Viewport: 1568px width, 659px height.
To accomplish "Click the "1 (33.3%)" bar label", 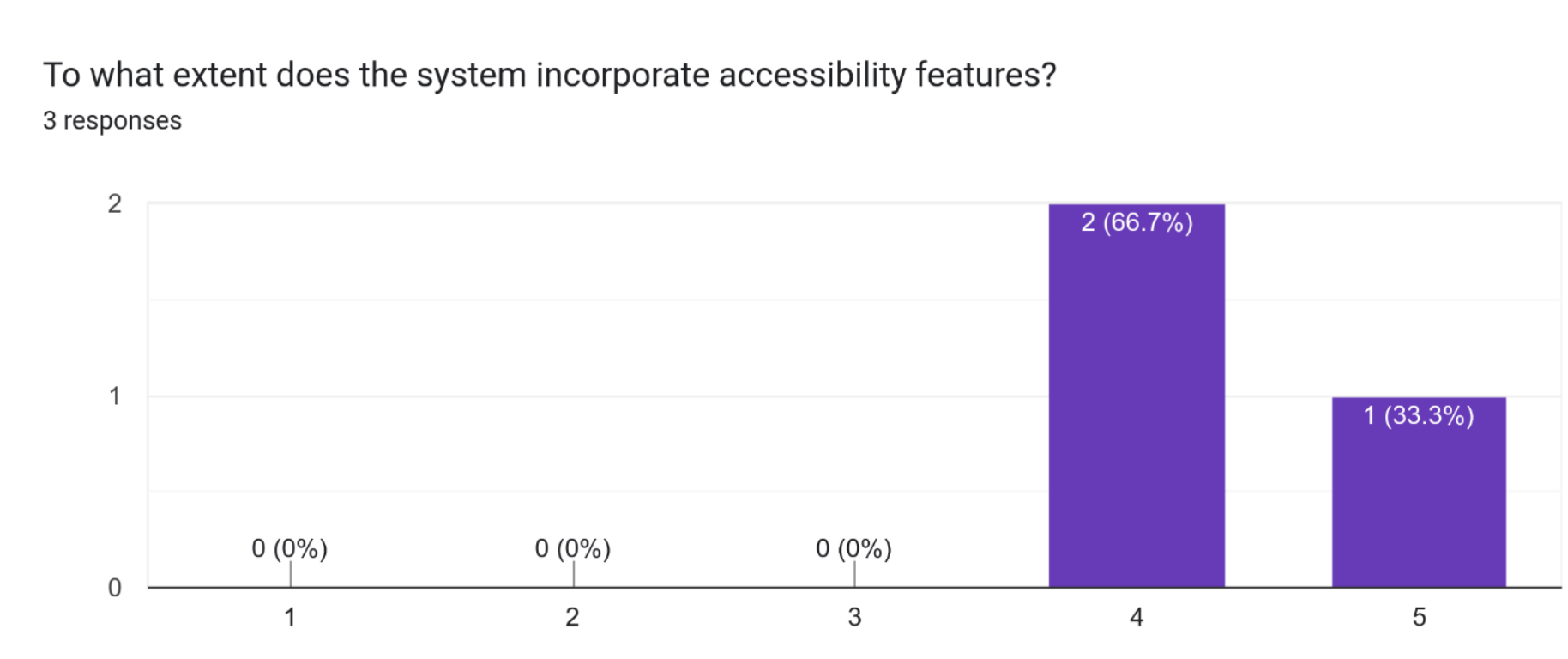I will tap(1419, 416).
